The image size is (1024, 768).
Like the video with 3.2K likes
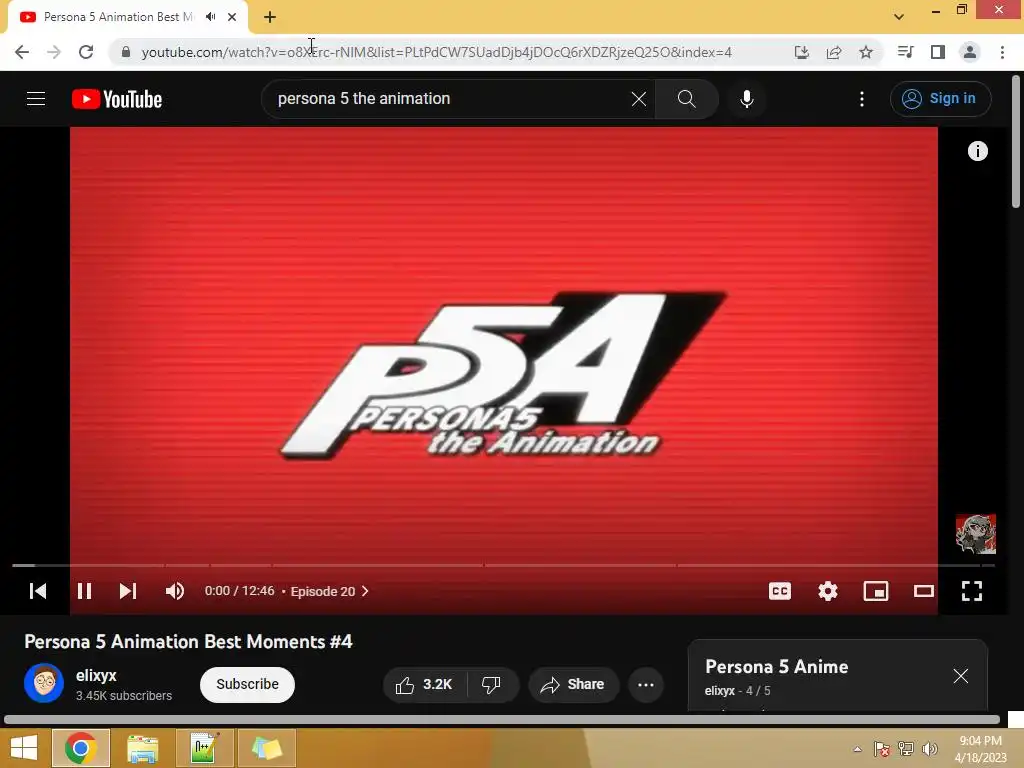pos(425,684)
